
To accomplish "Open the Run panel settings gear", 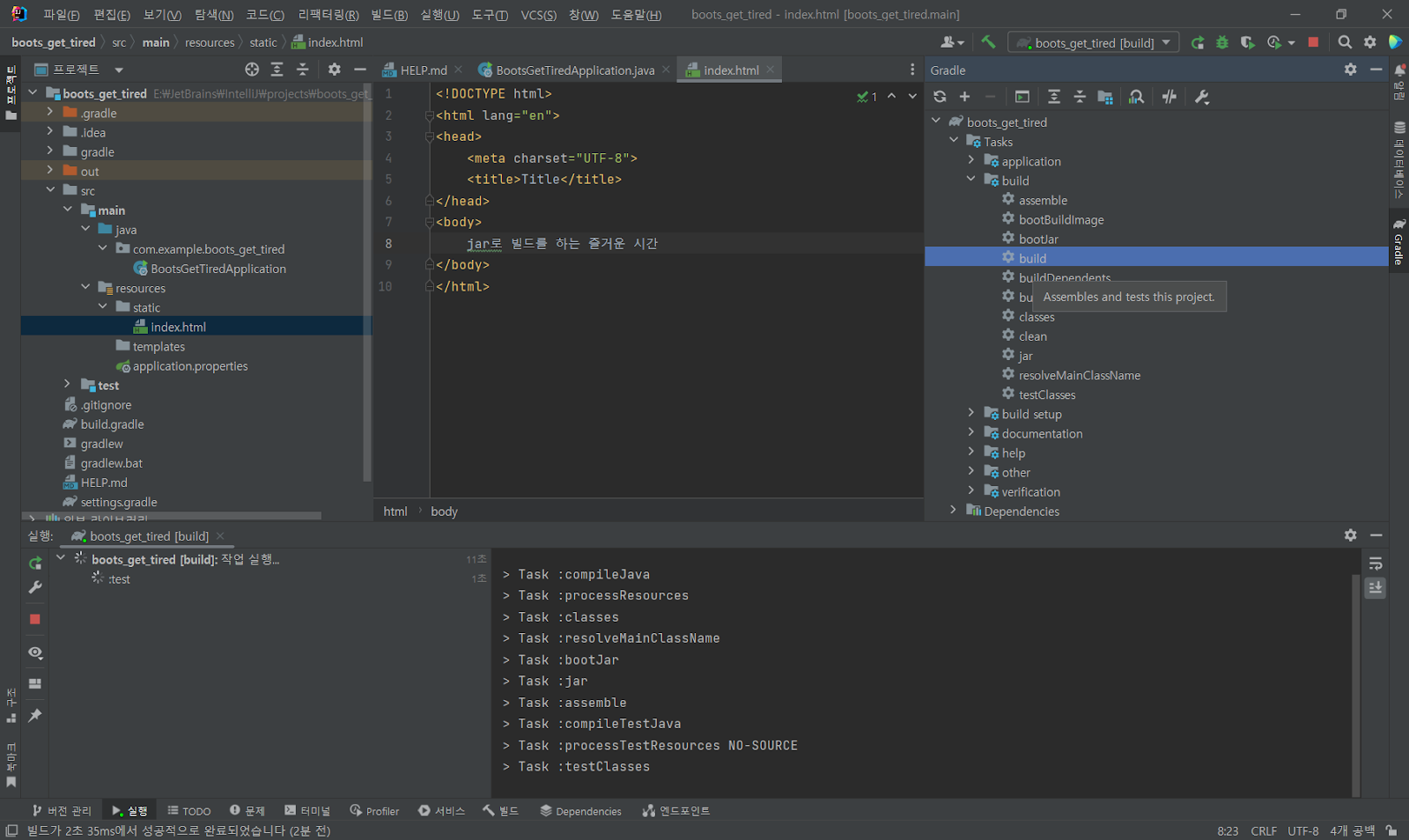I will (1350, 535).
